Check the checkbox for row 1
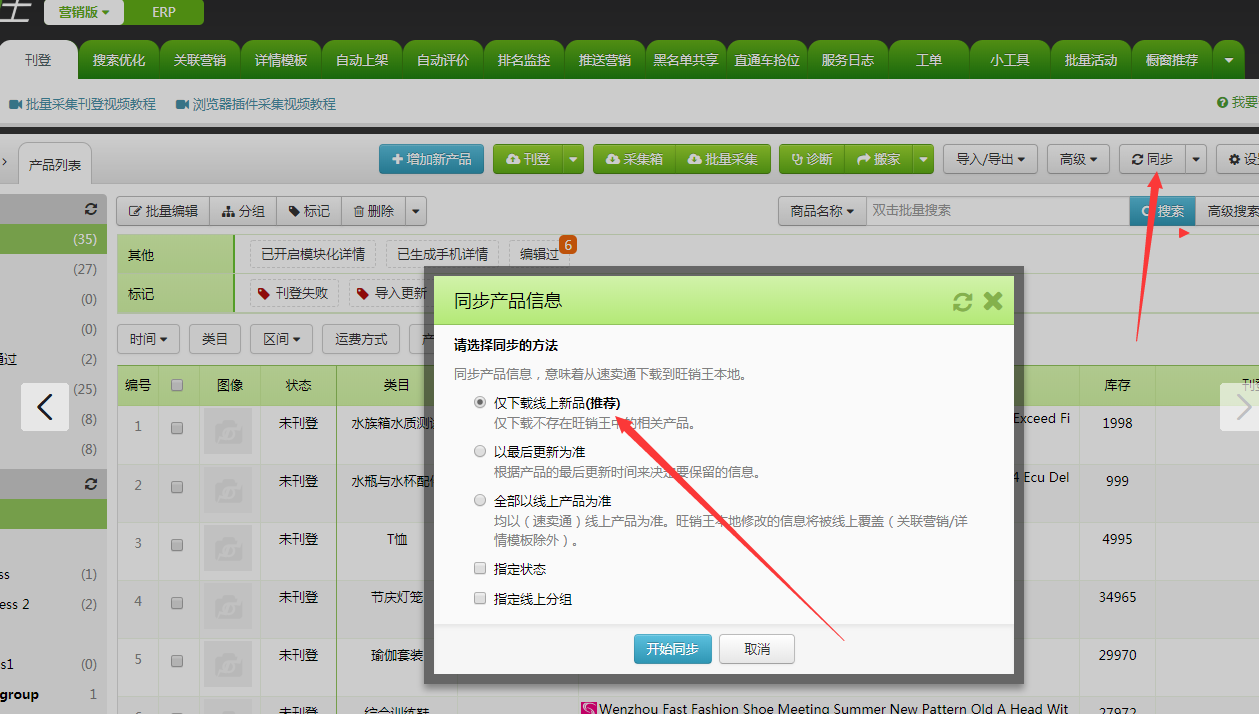1259x714 pixels. pyautogui.click(x=177, y=427)
